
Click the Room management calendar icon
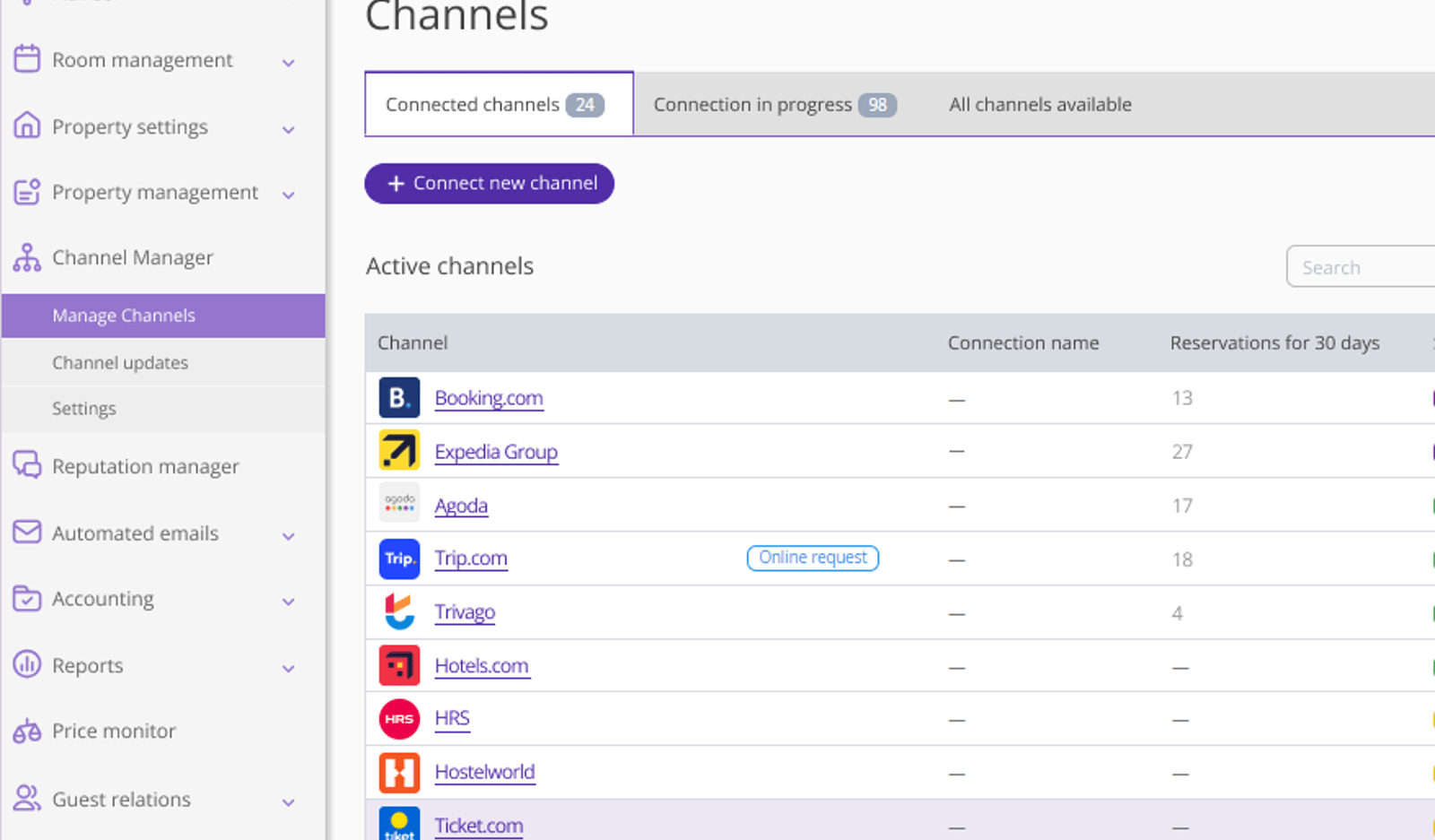(x=27, y=59)
